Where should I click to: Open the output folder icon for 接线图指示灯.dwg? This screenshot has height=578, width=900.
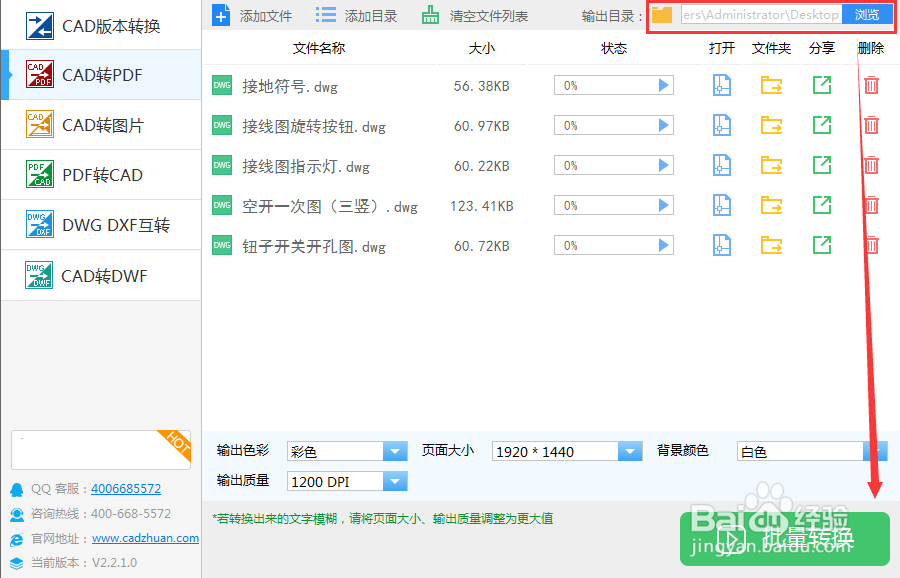[x=771, y=164]
